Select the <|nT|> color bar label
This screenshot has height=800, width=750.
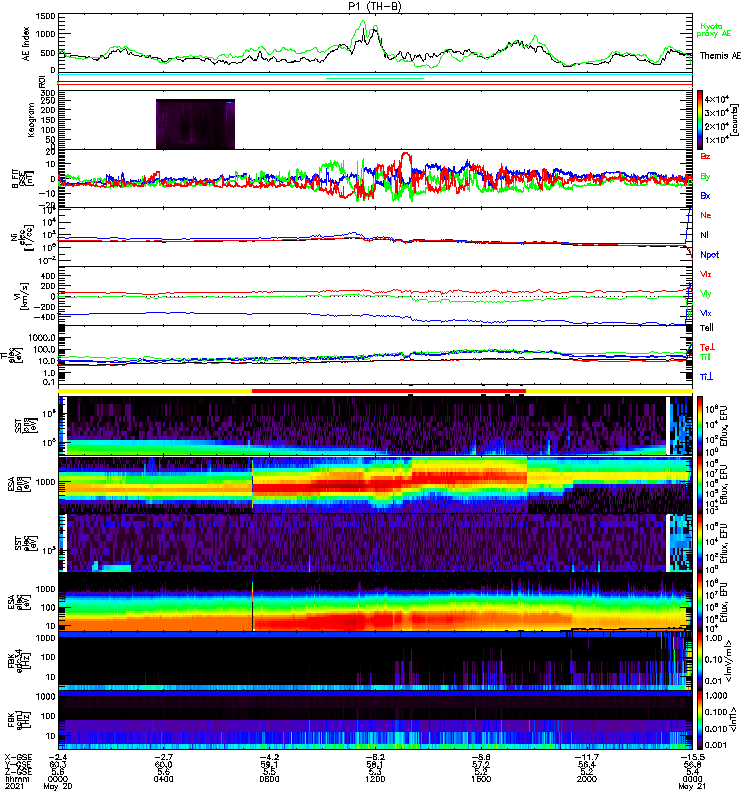[735, 720]
